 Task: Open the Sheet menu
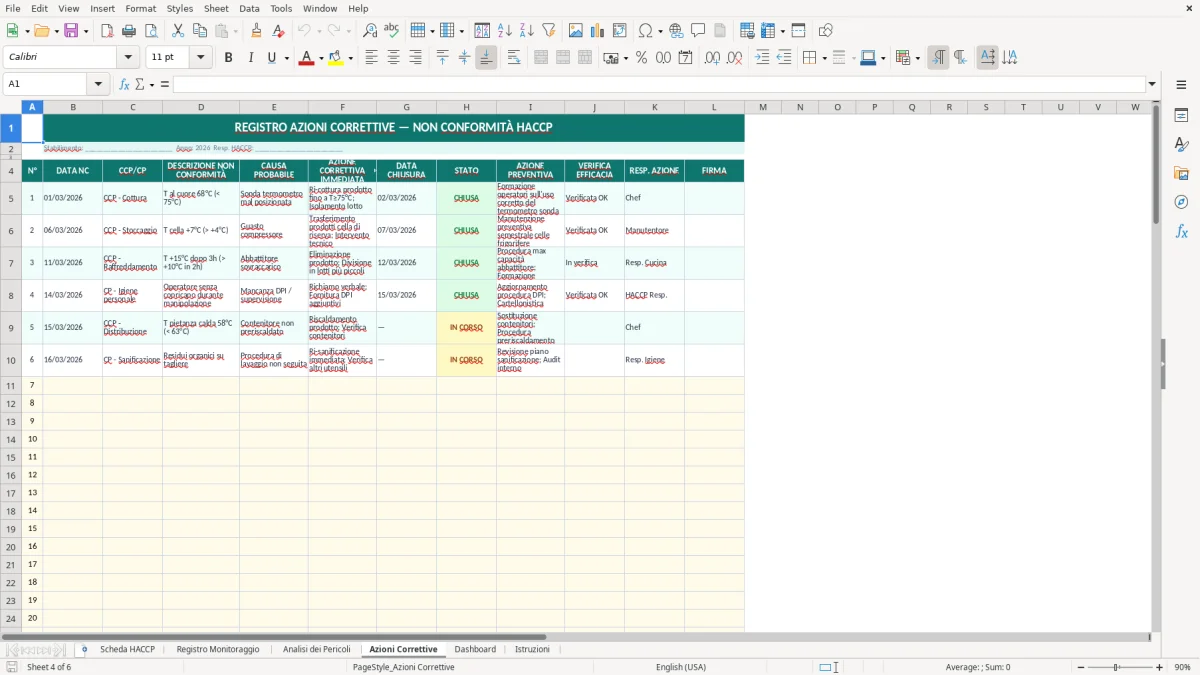[x=216, y=8]
